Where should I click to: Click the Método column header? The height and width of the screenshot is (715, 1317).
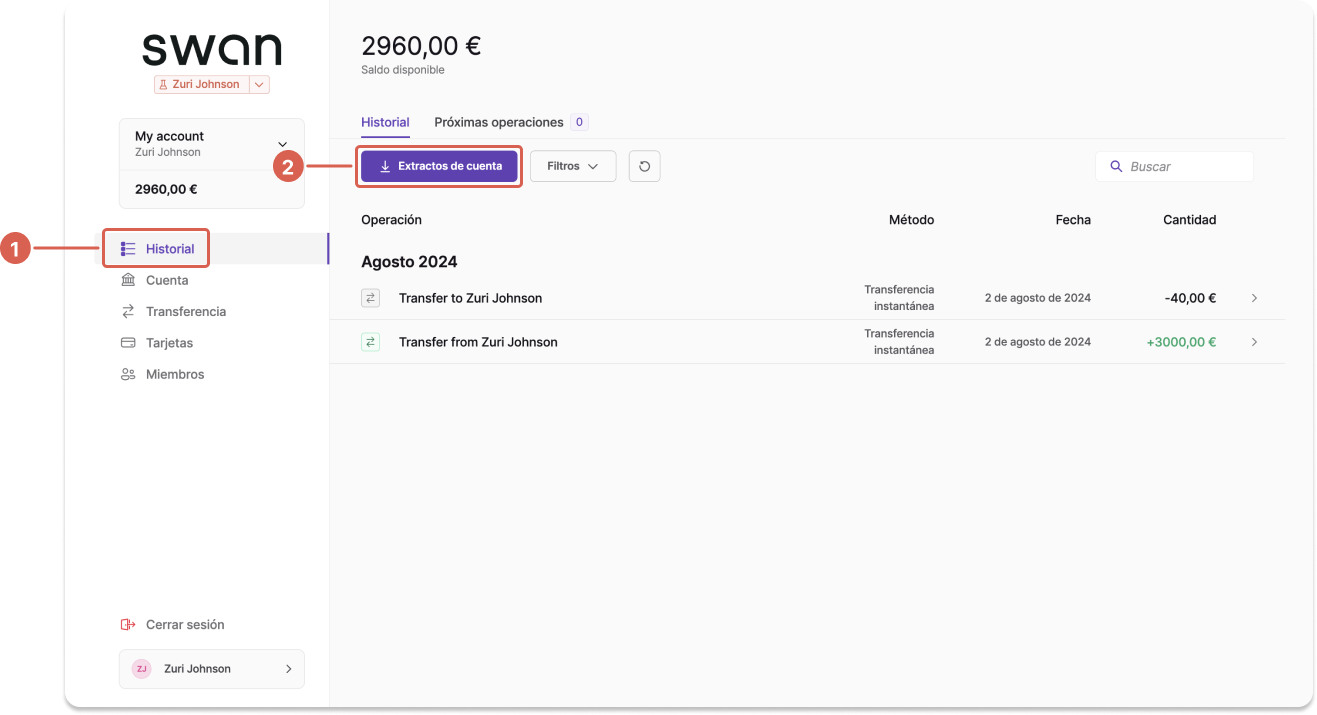[x=911, y=220]
